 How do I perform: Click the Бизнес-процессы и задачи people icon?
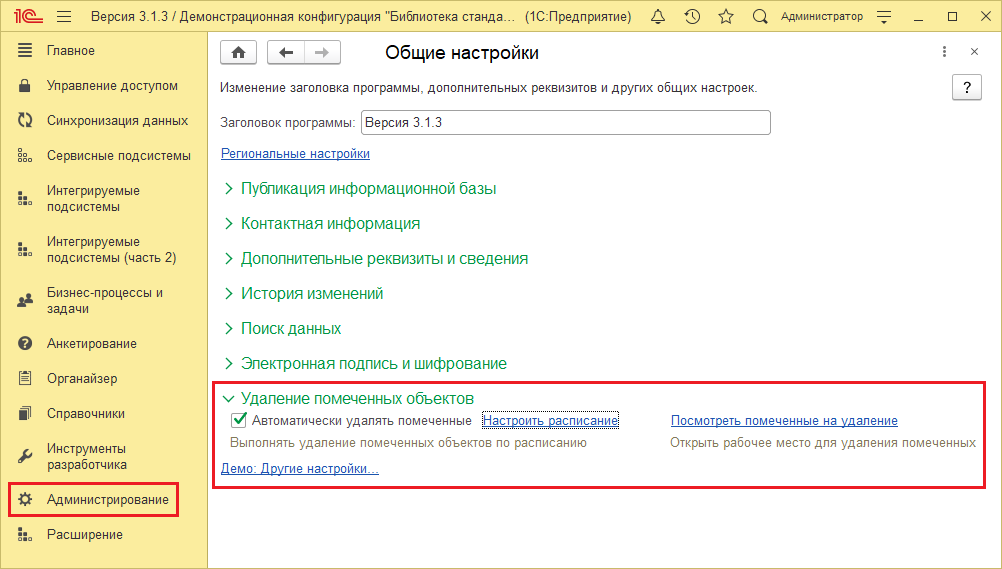(25, 300)
